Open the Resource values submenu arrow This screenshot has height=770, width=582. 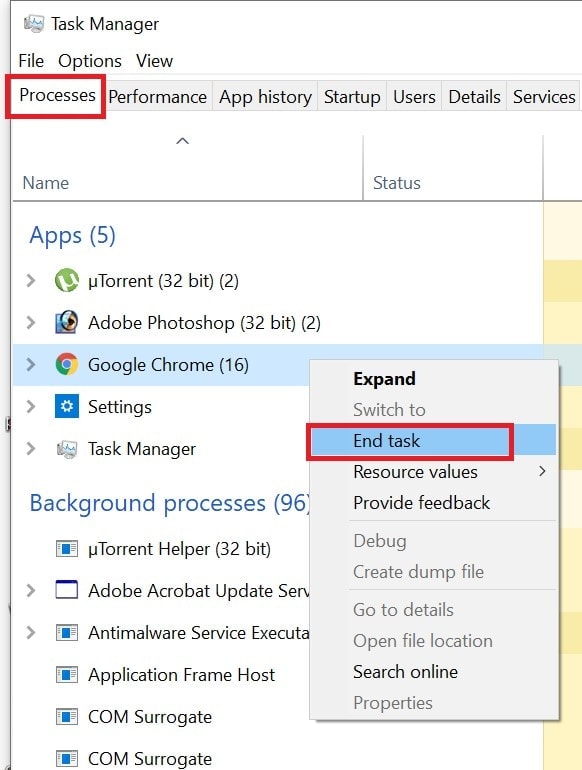coord(542,471)
